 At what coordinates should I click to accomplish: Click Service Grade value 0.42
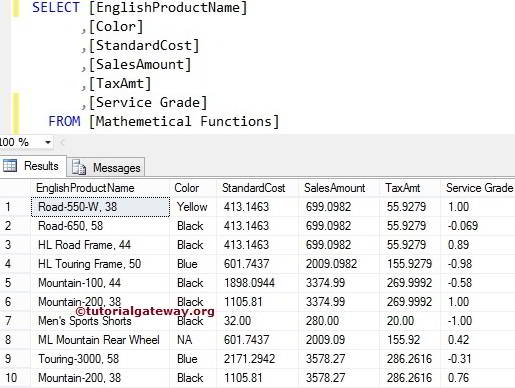478,340
